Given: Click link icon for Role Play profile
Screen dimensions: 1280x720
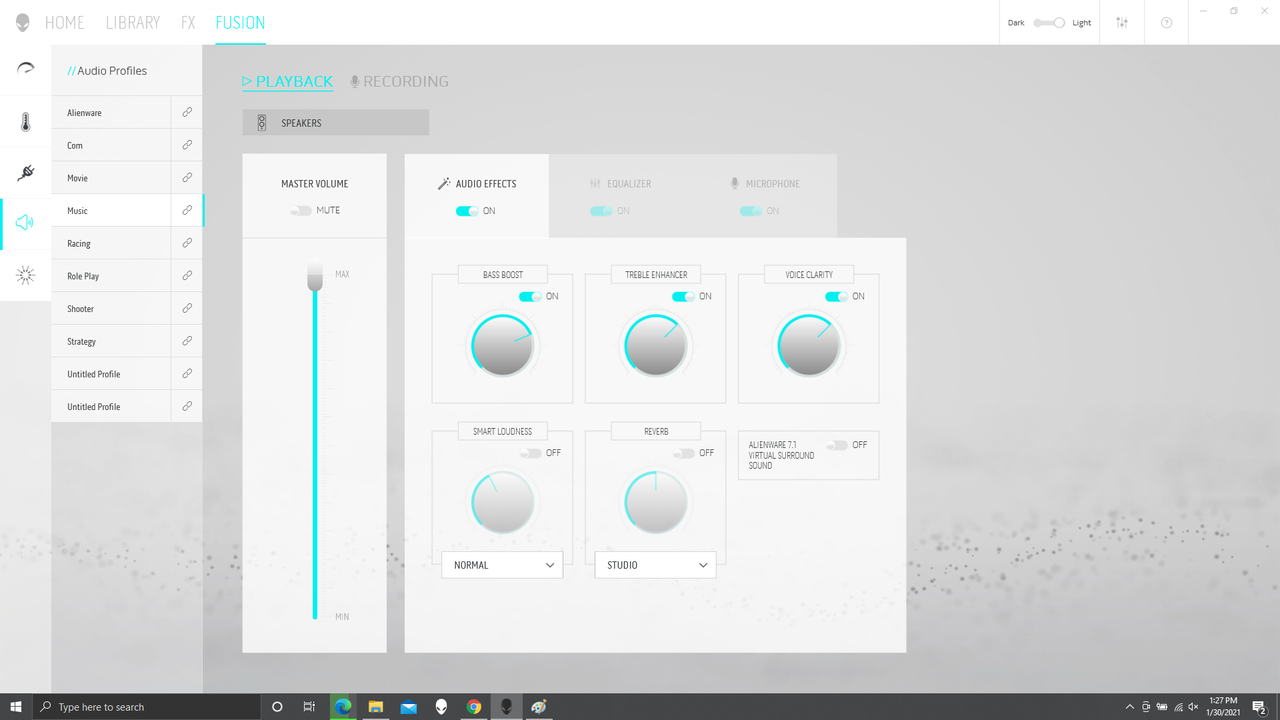Looking at the screenshot, I should click(x=187, y=275).
